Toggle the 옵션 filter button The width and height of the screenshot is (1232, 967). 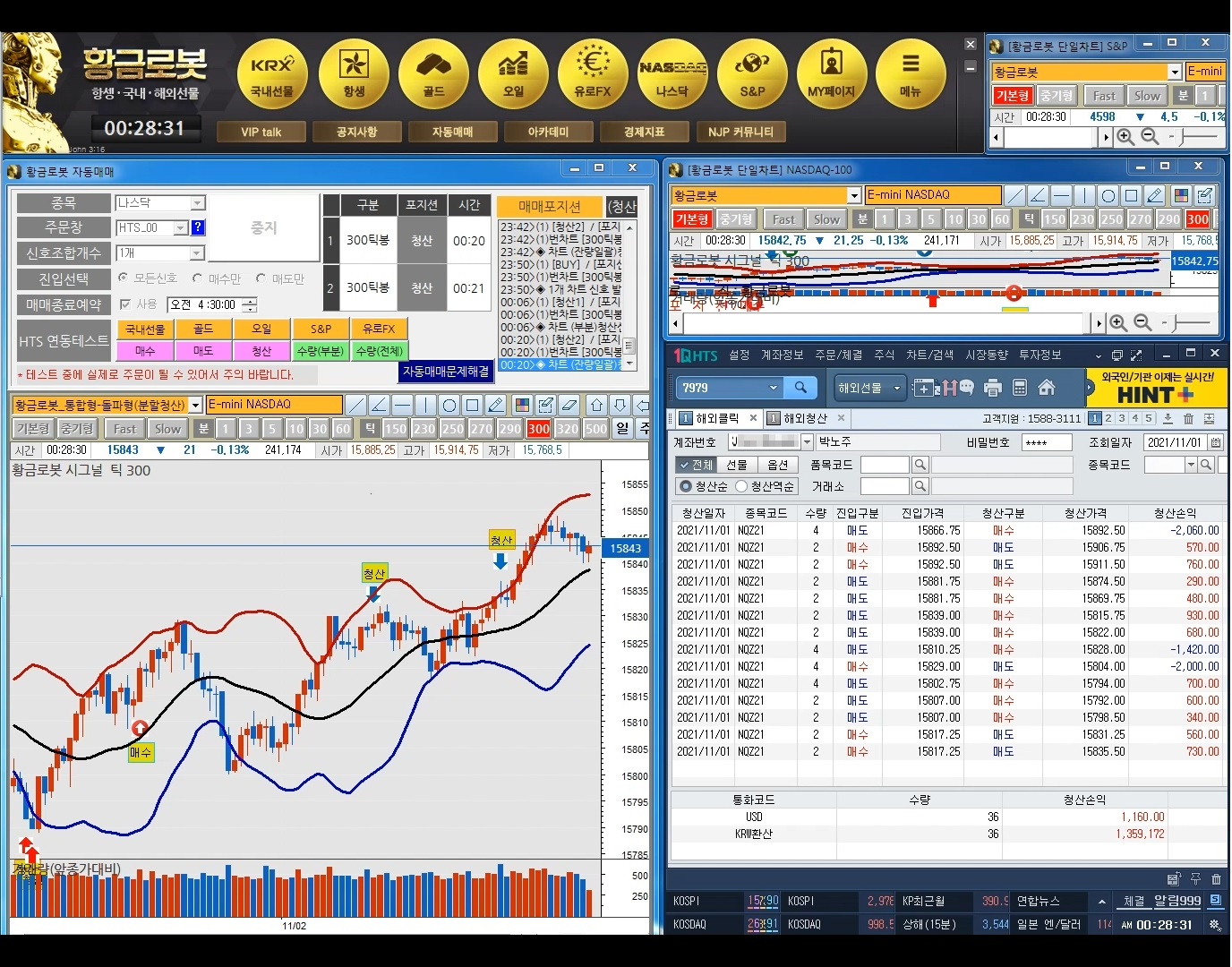778,465
